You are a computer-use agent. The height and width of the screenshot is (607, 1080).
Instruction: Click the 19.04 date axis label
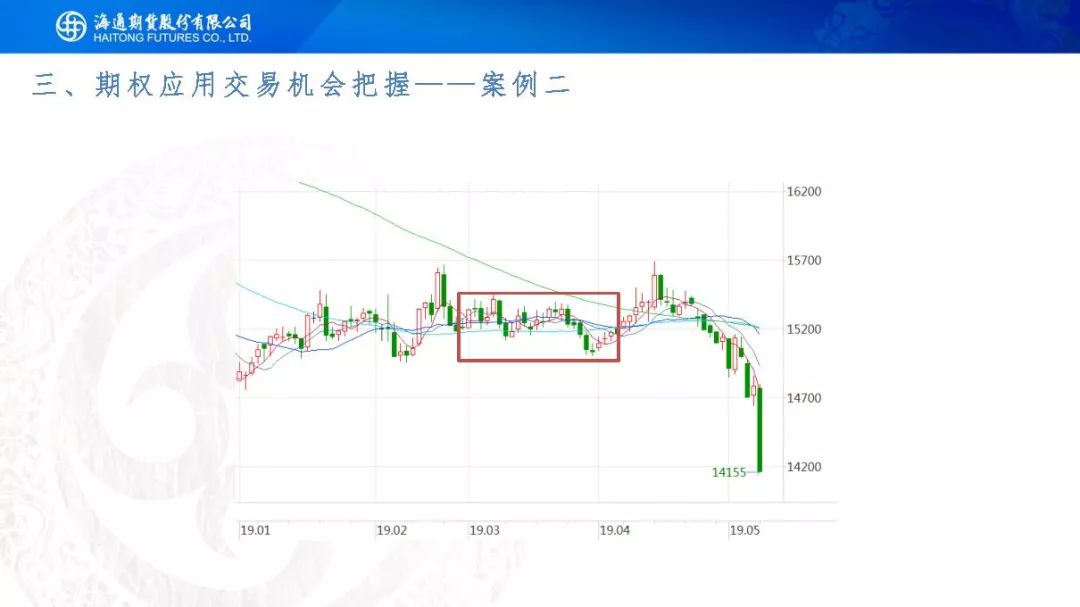click(614, 531)
